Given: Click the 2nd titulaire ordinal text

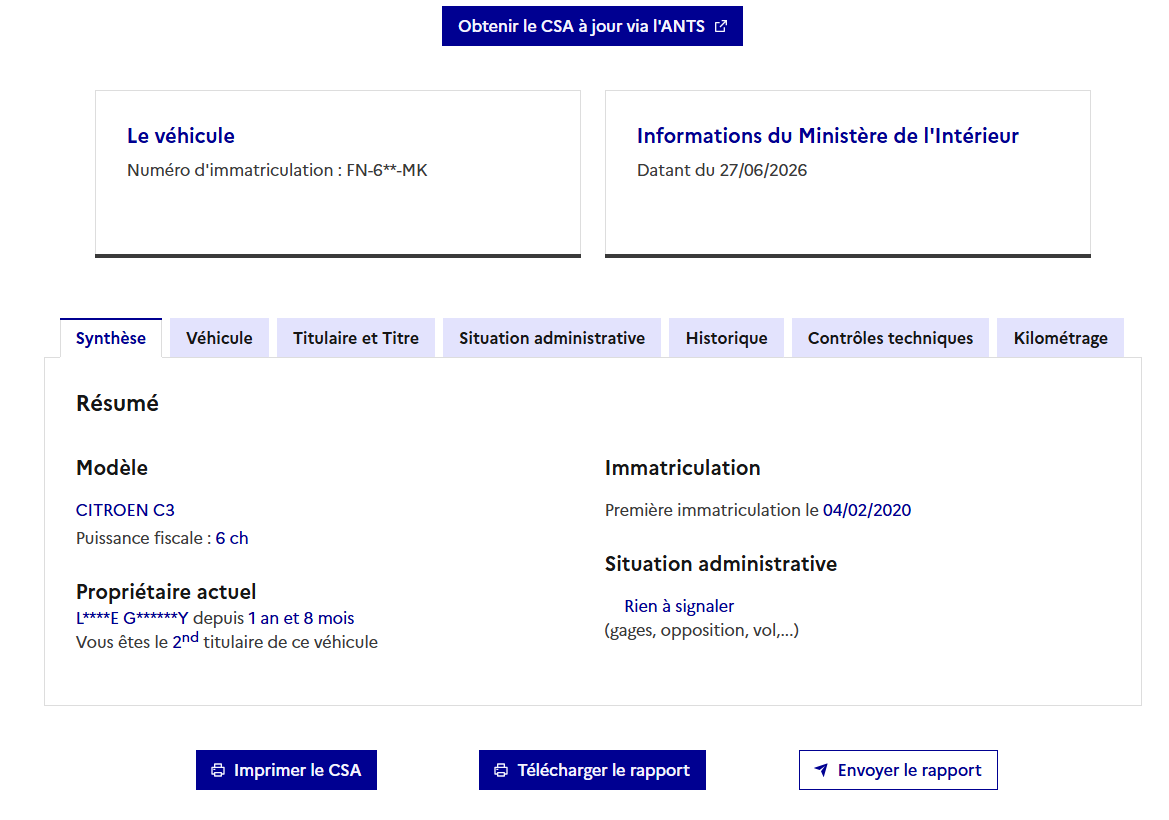Looking at the screenshot, I should (186, 640).
